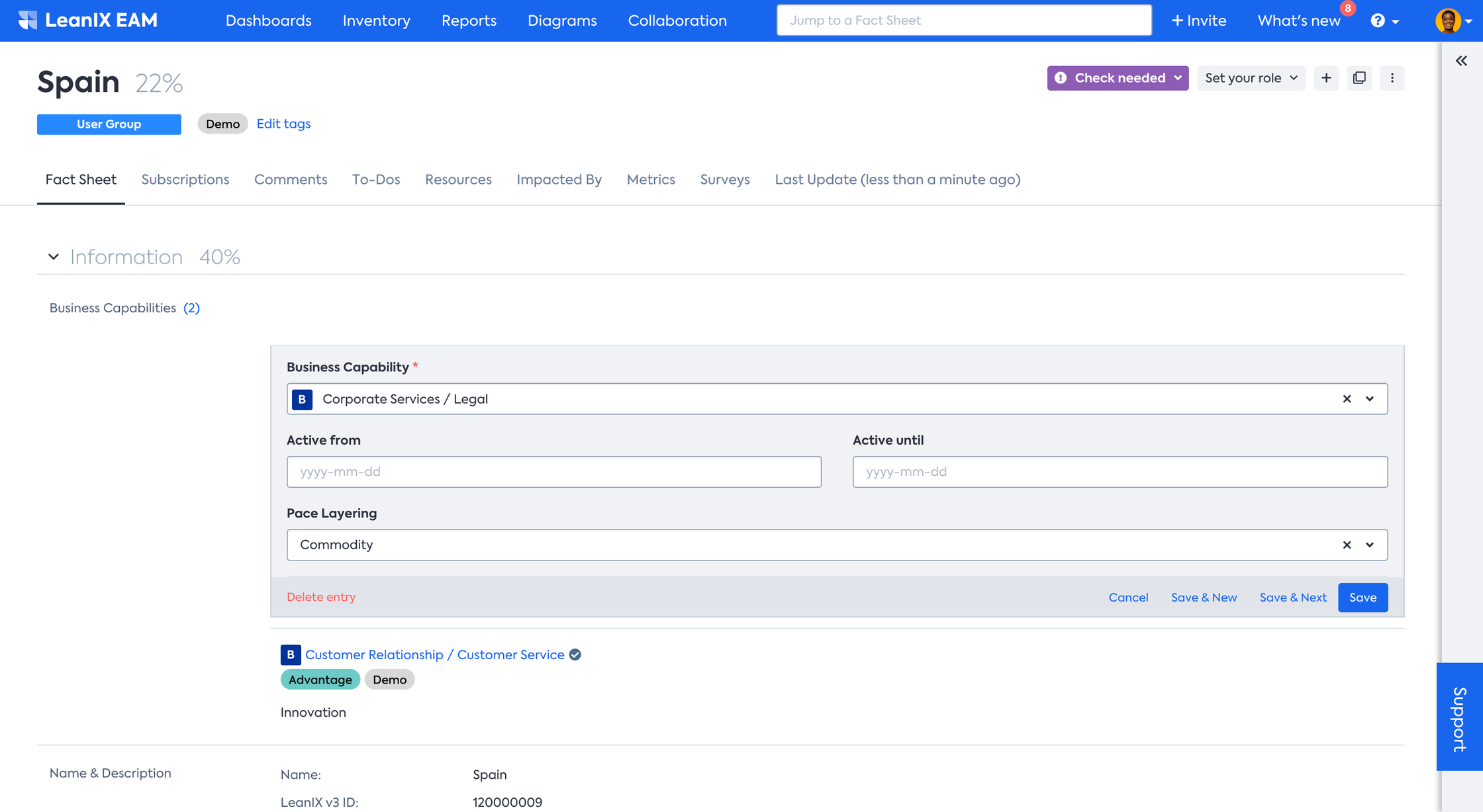Viewport: 1483px width, 812px height.
Task: Expand the Business Capability dropdown arrow
Action: (1370, 399)
